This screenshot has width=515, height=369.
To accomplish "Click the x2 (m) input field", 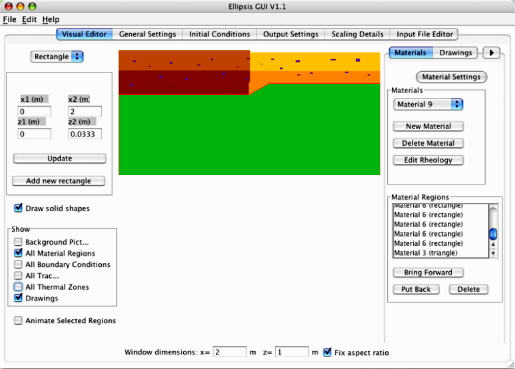I will click(x=85, y=111).
